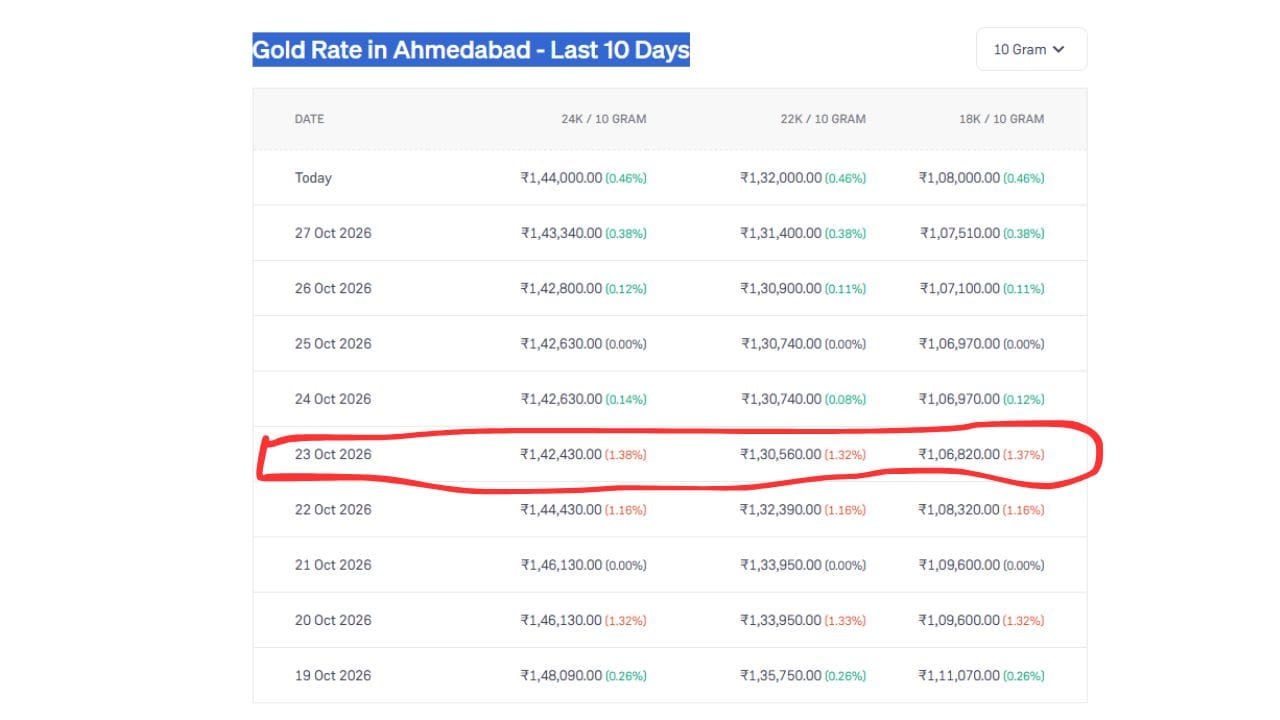The image size is (1280, 720).
Task: Select the '22K / 10 GRAM' column header
Action: 823,119
